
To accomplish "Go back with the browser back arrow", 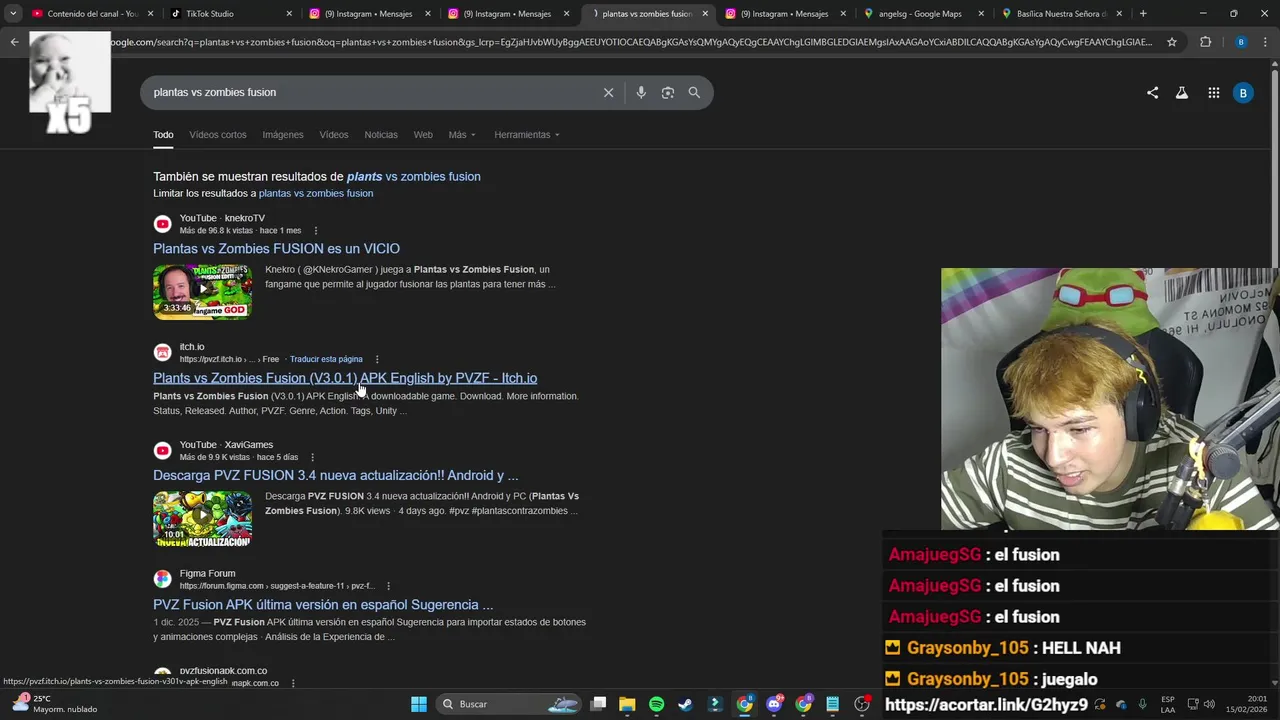I will [14, 42].
